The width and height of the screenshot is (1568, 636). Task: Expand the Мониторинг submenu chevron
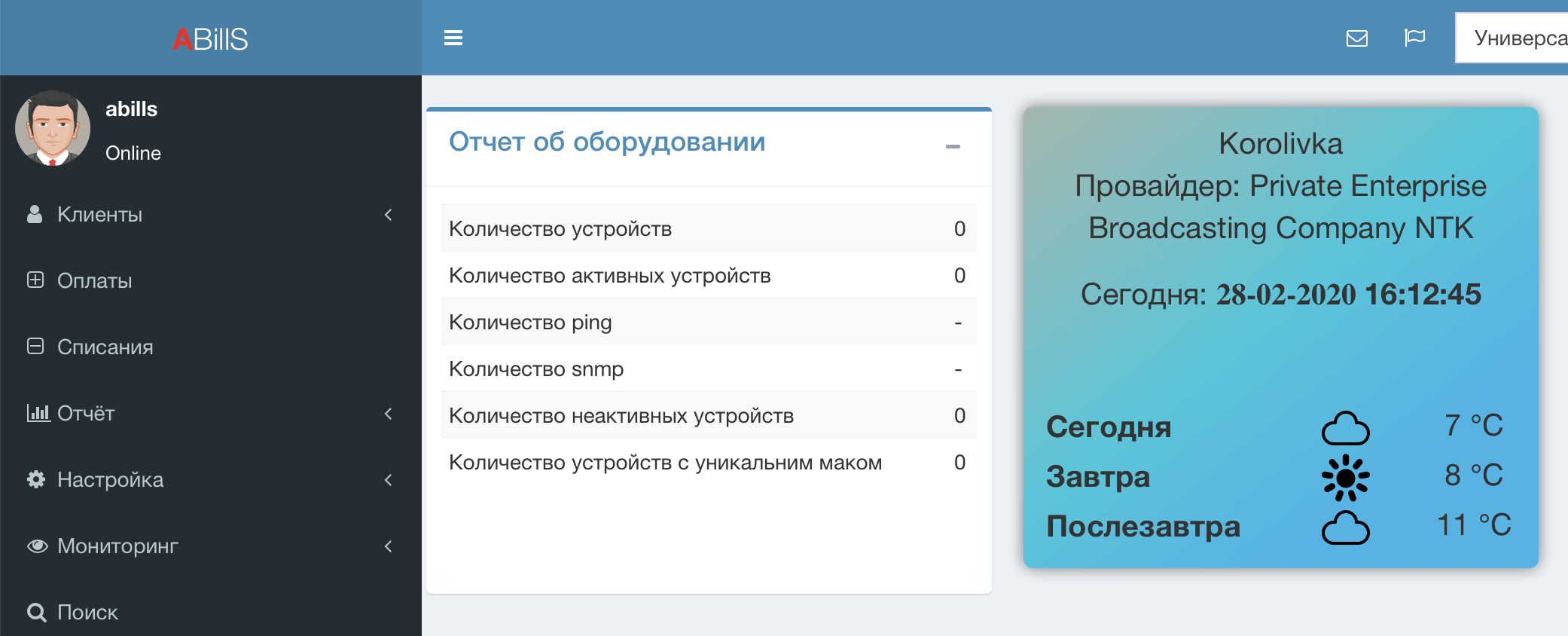coord(389,546)
